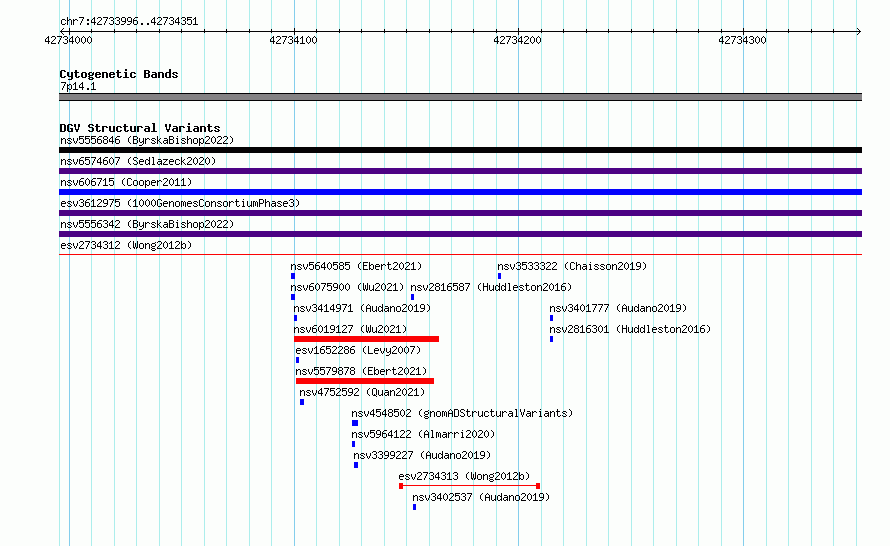Click the blue marker under nsv4752592
890x546 pixels.
[302, 402]
